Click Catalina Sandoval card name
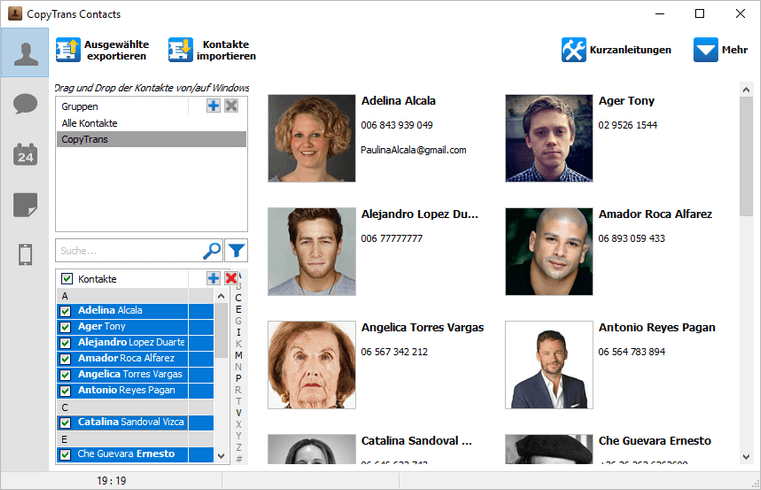 pos(416,441)
